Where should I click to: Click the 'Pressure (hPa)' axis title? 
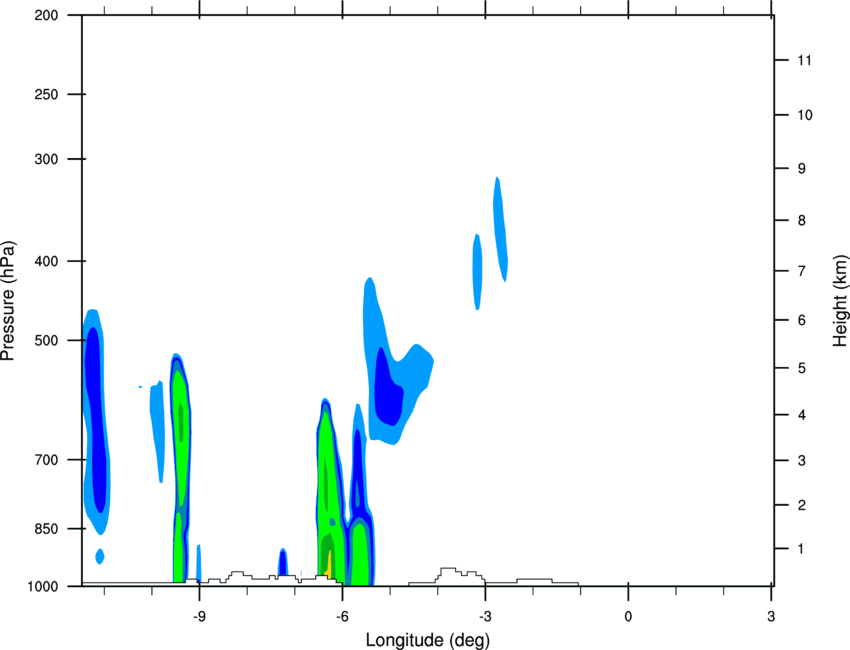point(8,301)
